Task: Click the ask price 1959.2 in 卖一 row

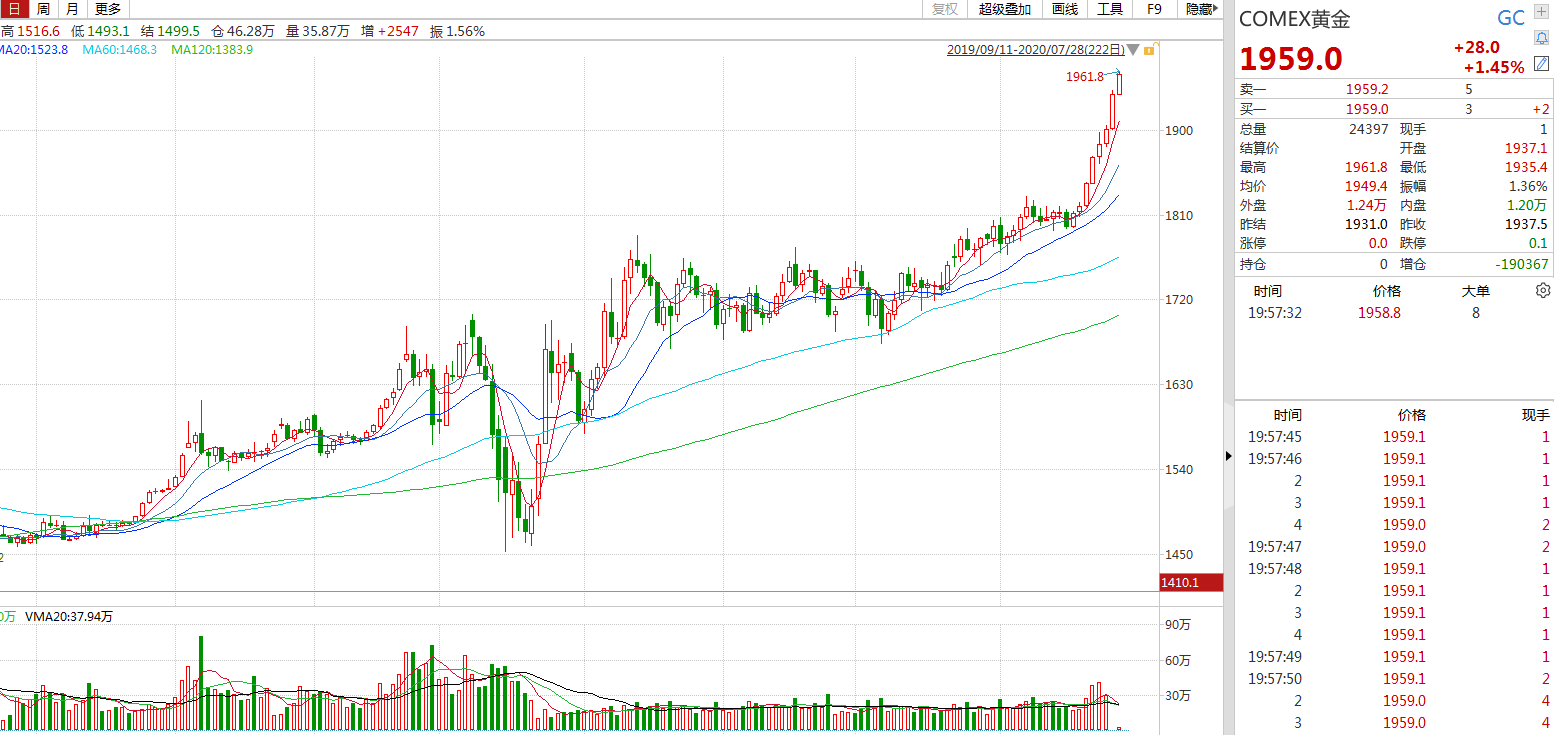Action: point(1367,89)
